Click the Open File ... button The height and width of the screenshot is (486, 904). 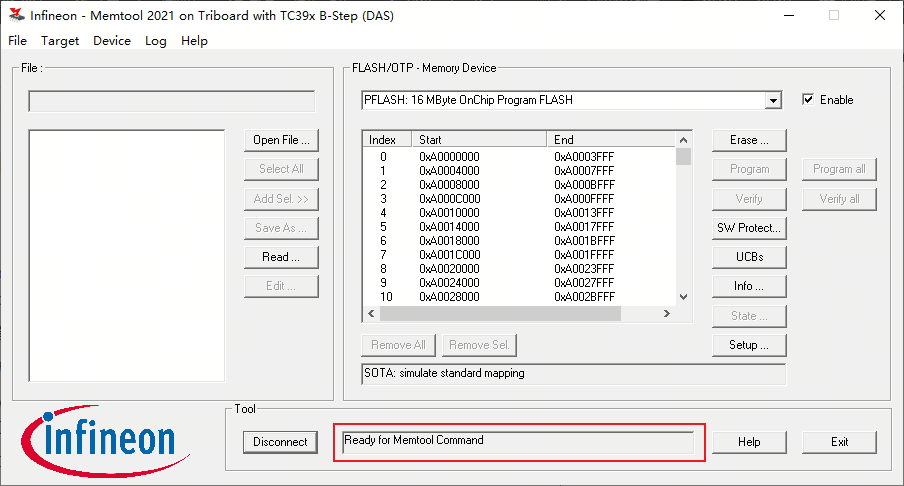[x=281, y=140]
